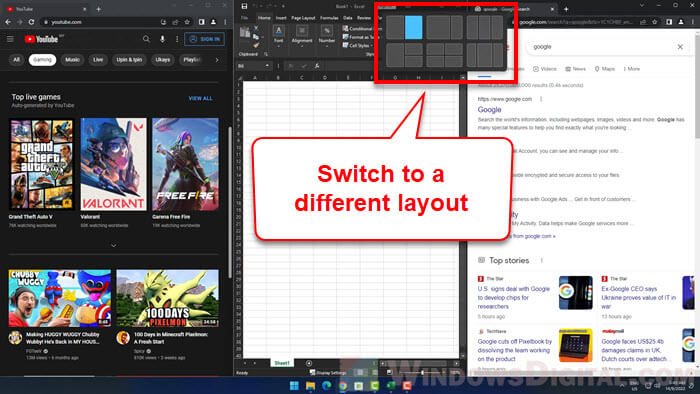This screenshot has width=700, height=394.
Task: Open 'Google cuts off Pixelbook' story
Action: point(514,350)
